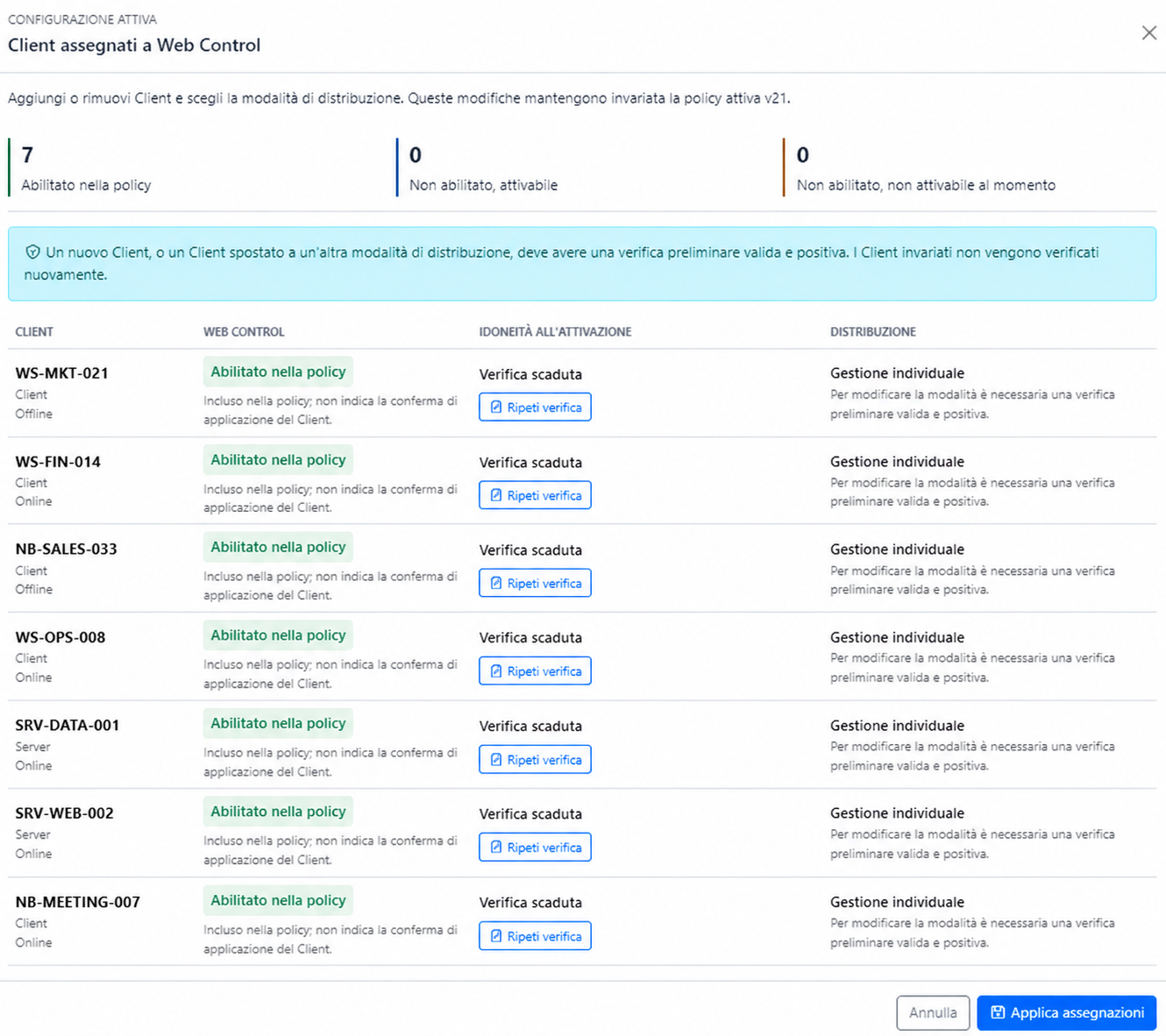Repeat verification for SRV-WEB-002

coord(535,848)
